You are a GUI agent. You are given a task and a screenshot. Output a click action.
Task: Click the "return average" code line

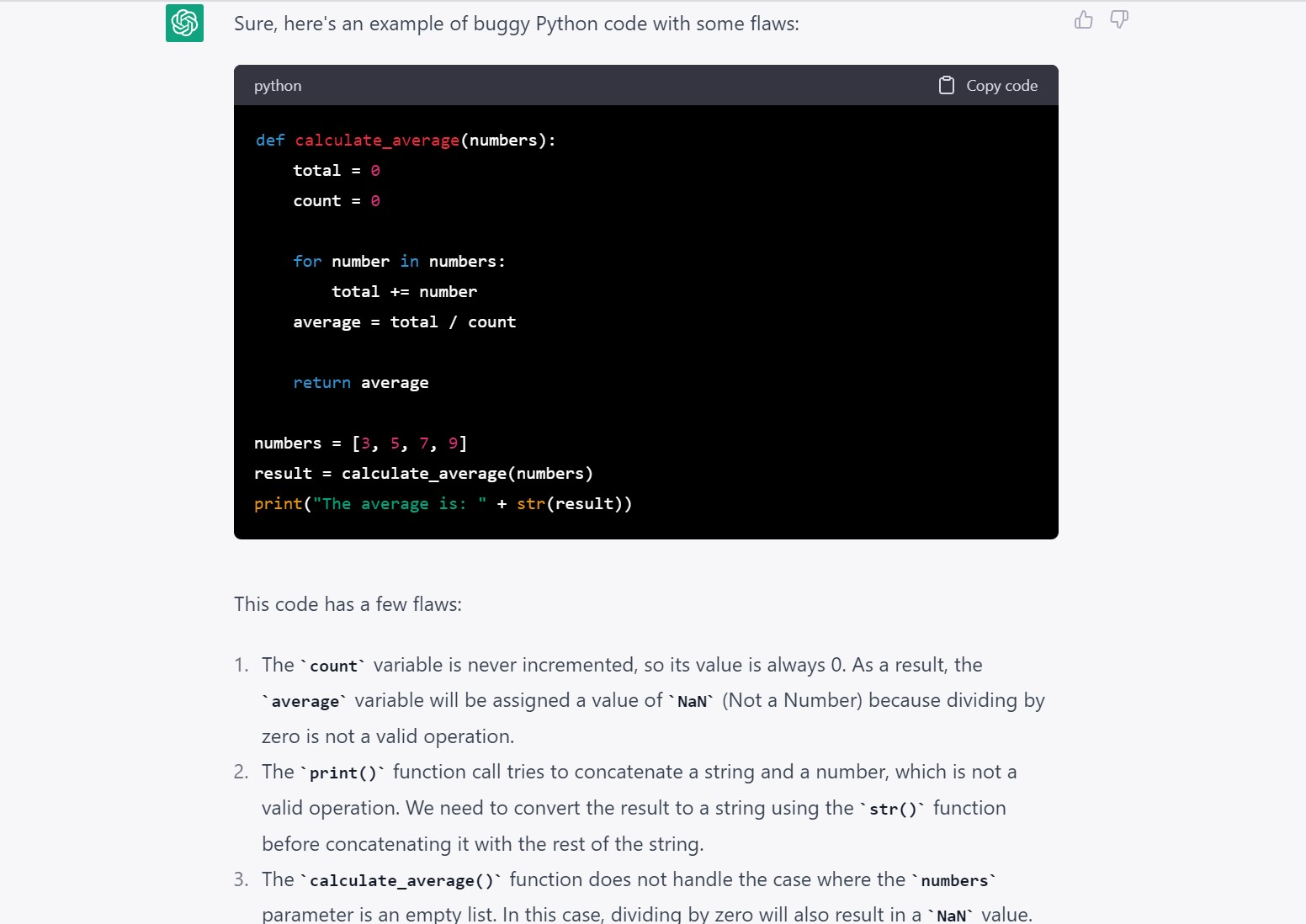[360, 383]
